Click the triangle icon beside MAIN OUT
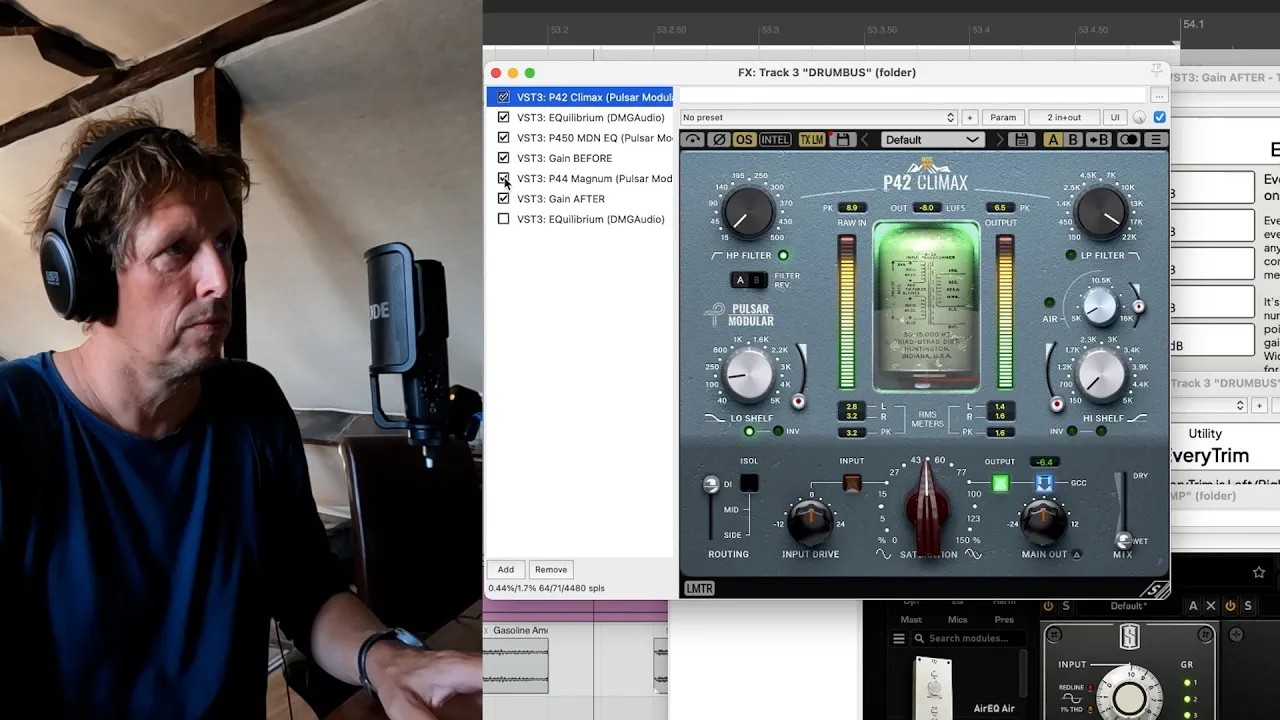This screenshot has width=1280, height=720. (x=1077, y=554)
